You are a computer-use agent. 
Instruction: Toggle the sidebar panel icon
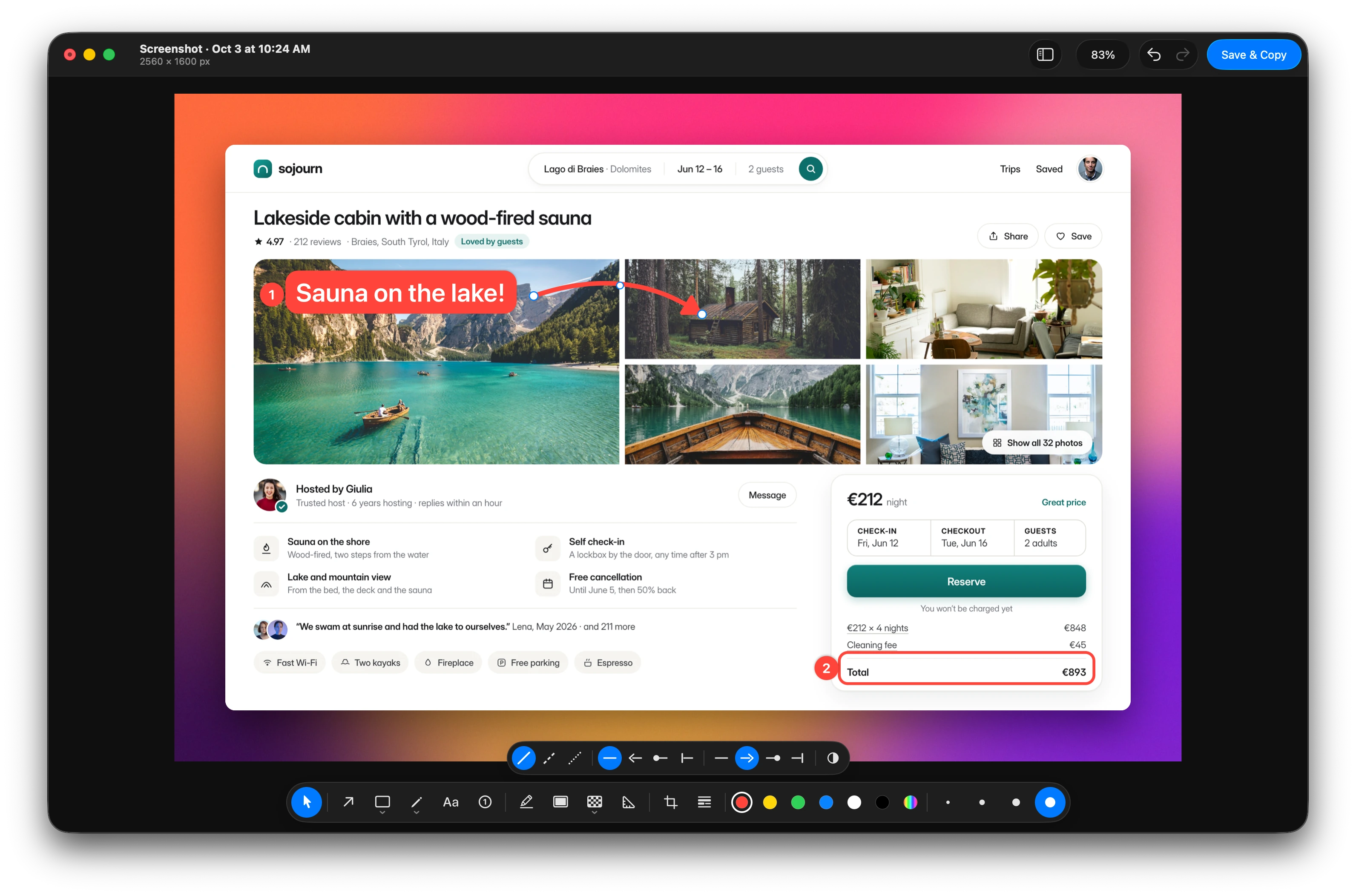pyautogui.click(x=1045, y=55)
